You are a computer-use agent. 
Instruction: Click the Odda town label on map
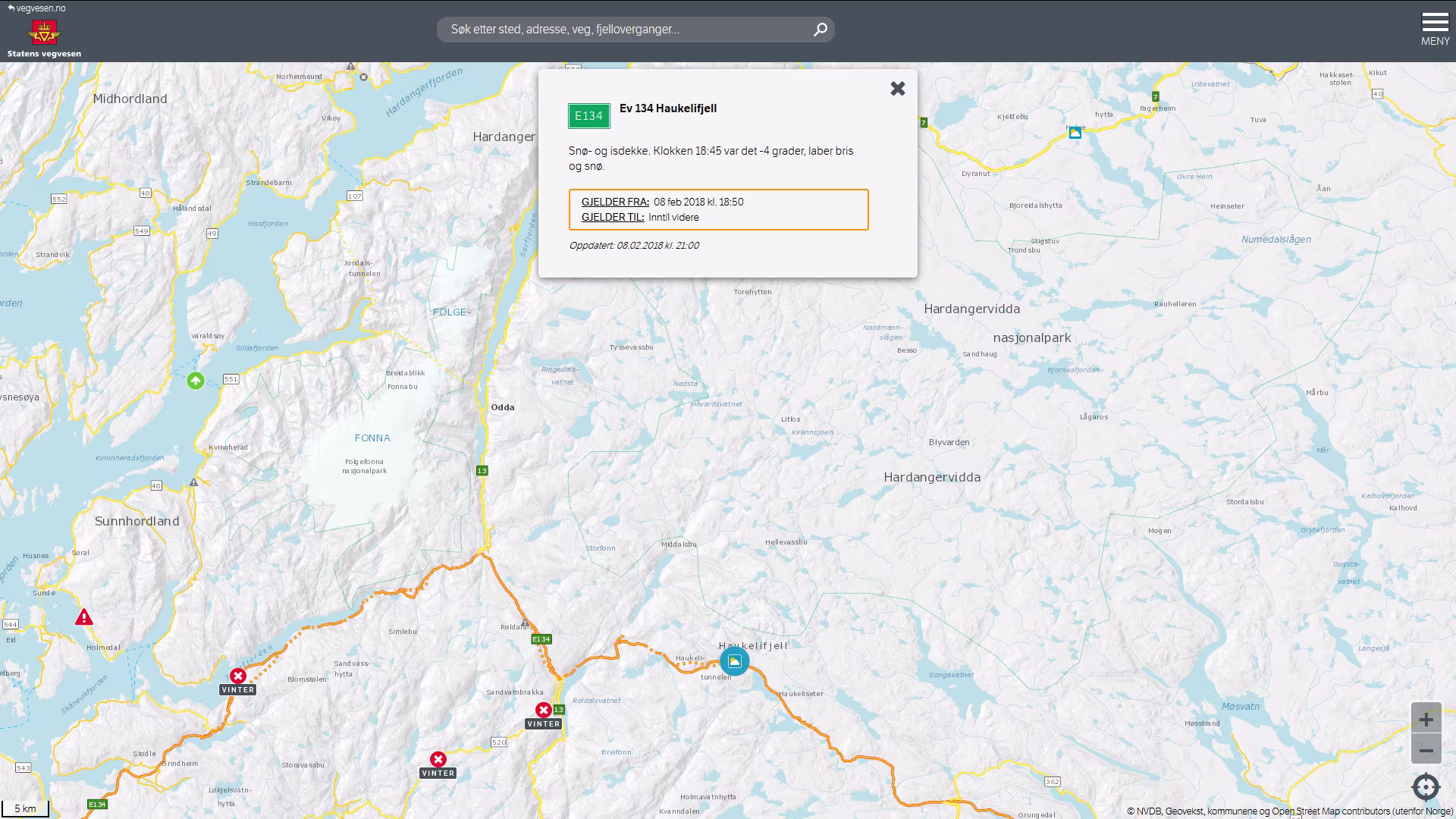(502, 407)
